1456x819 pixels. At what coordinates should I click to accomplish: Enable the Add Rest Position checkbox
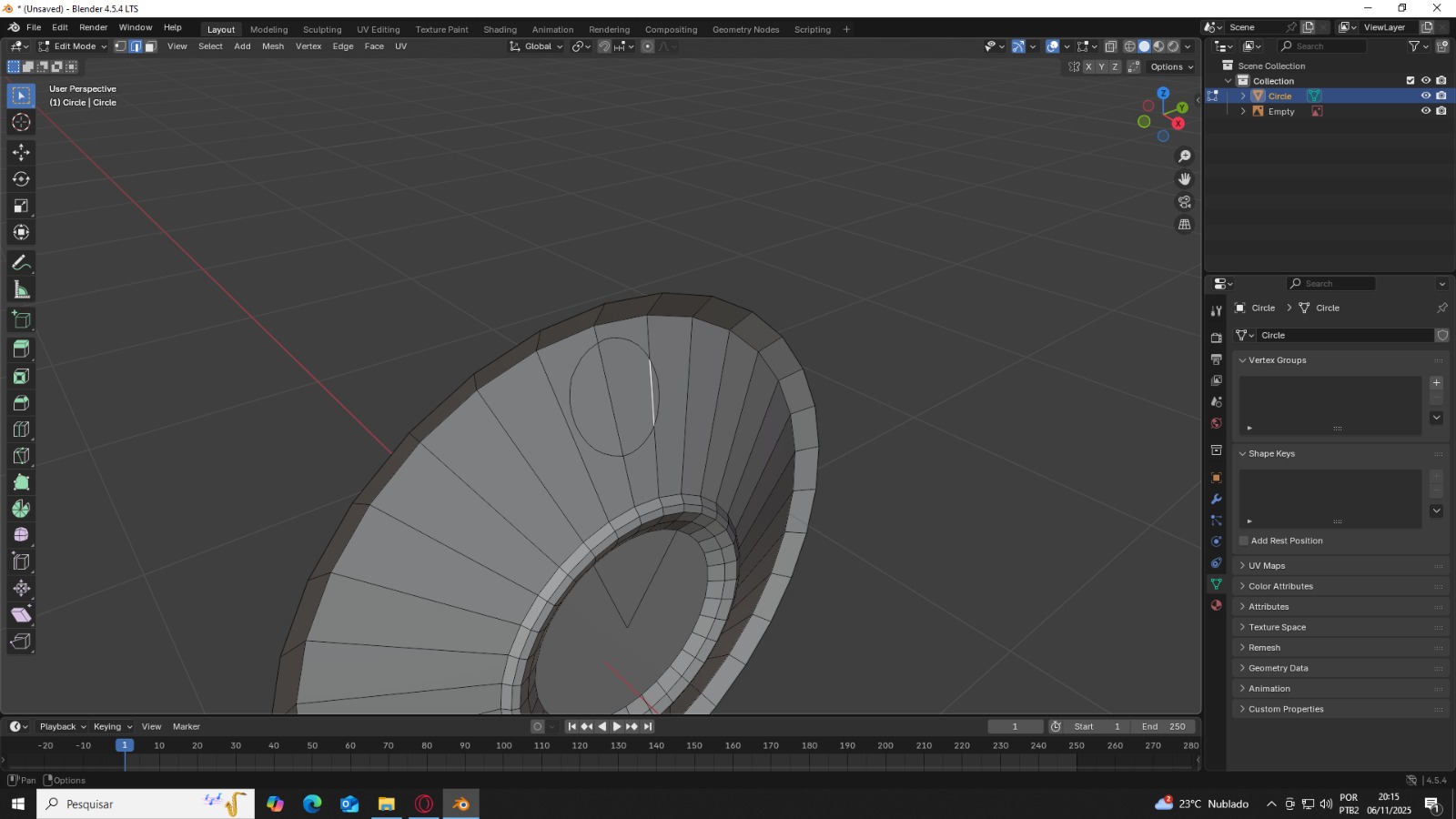(1244, 541)
